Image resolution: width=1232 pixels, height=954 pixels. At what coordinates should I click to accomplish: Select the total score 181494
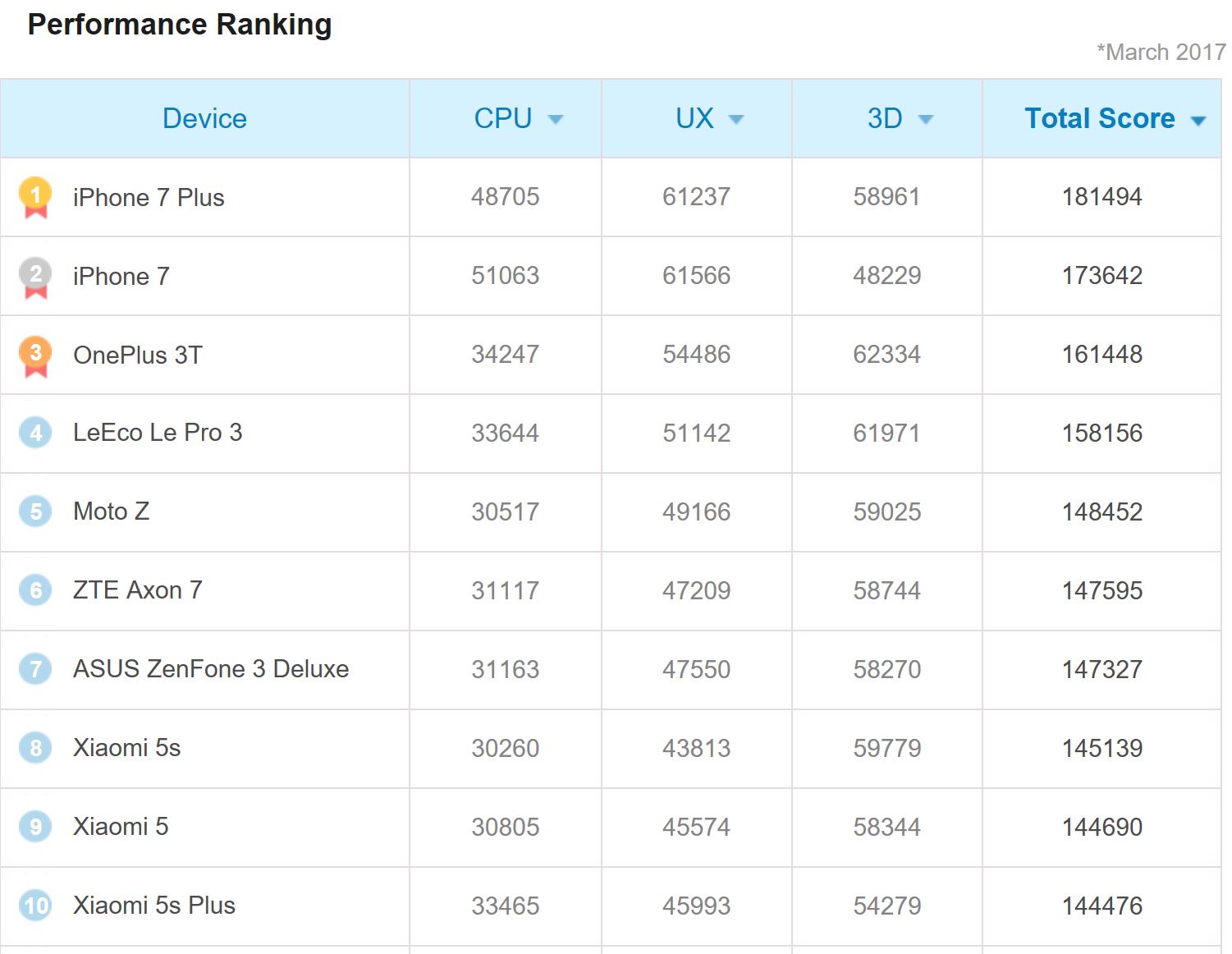[1102, 197]
